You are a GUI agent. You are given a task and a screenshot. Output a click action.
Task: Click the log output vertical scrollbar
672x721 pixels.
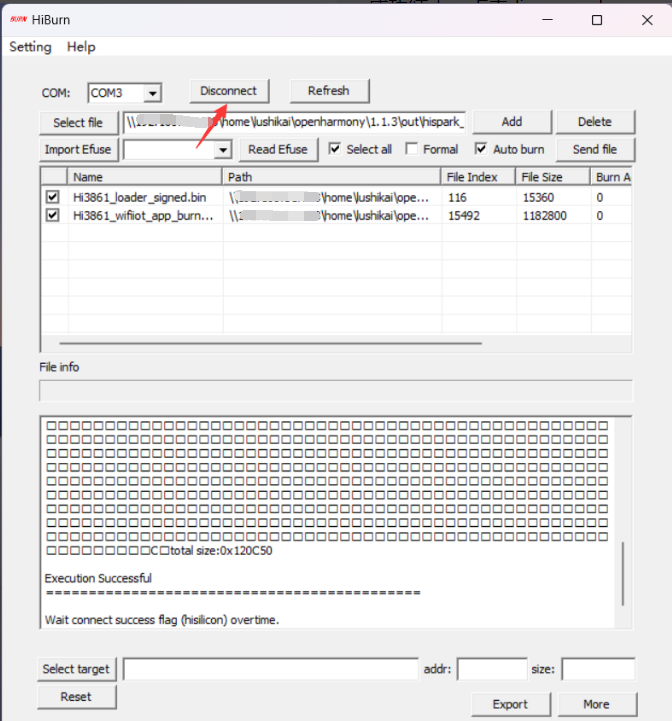click(623, 573)
